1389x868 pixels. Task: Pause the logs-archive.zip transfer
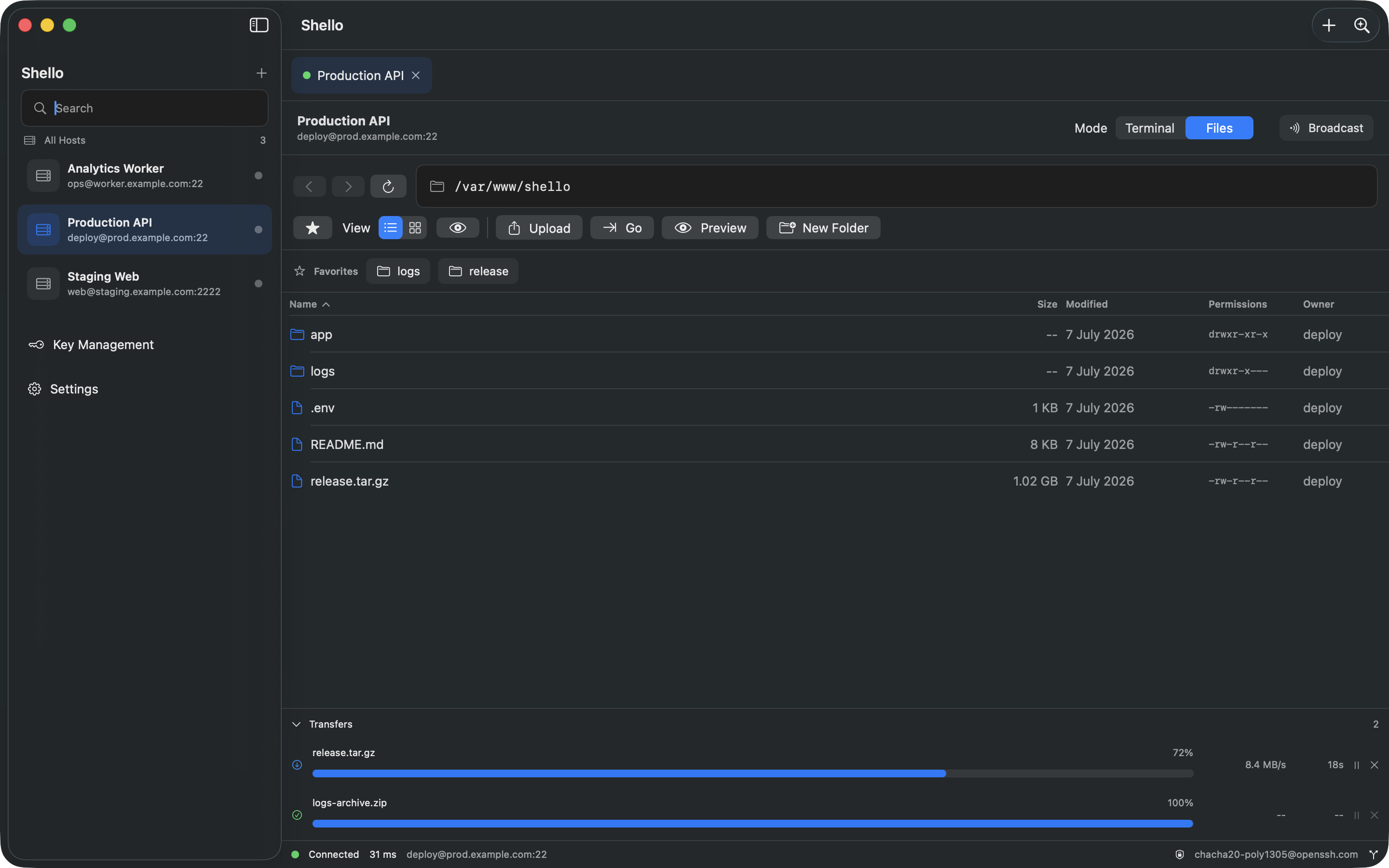(x=1356, y=815)
